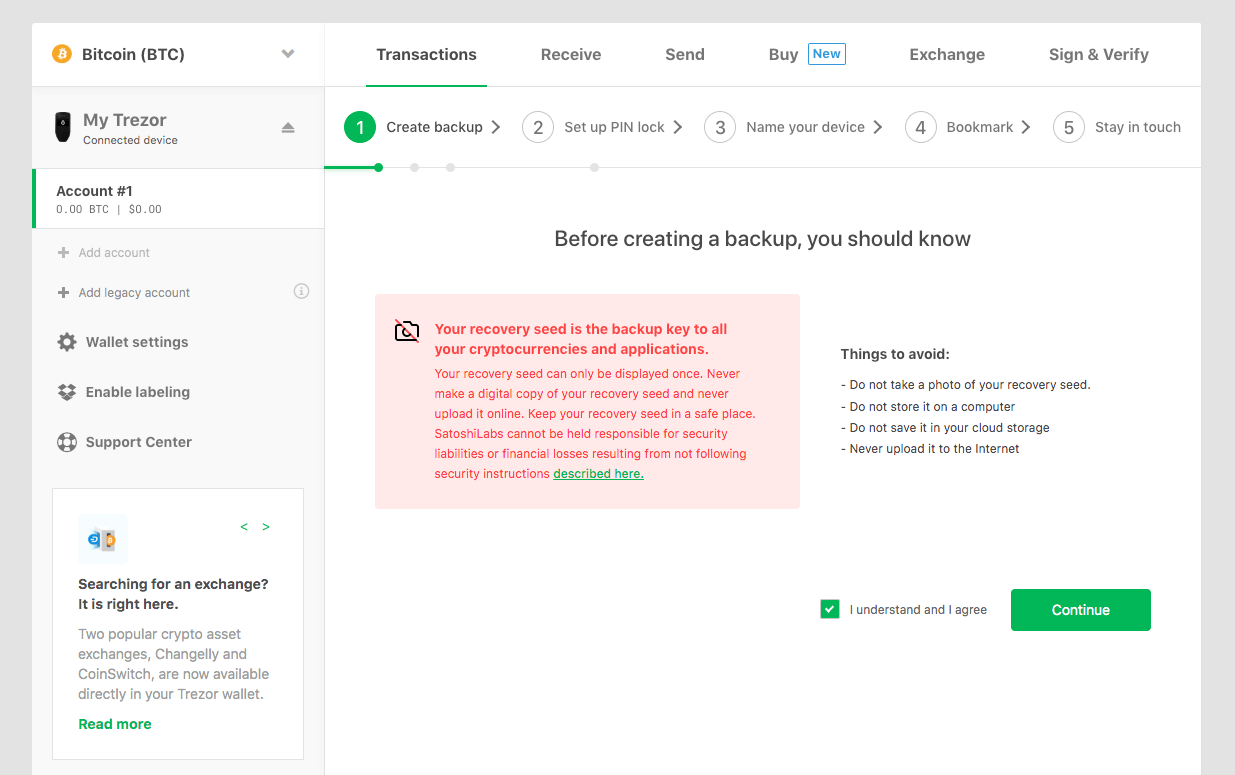This screenshot has width=1235, height=775.
Task: Click step 5 circle for Stay in touch
Action: 1069,127
